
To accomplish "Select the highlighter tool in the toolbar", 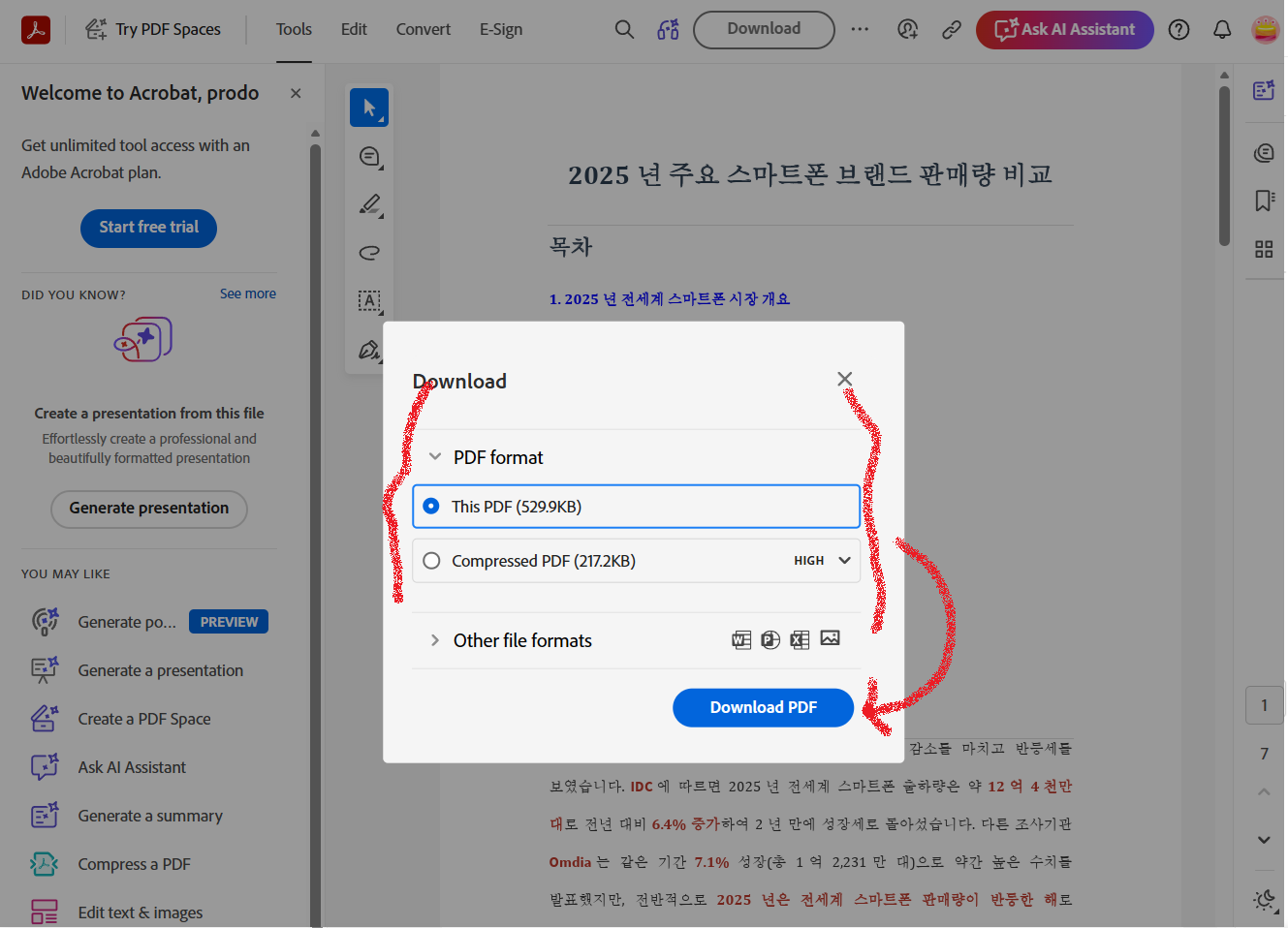I will coord(369,204).
